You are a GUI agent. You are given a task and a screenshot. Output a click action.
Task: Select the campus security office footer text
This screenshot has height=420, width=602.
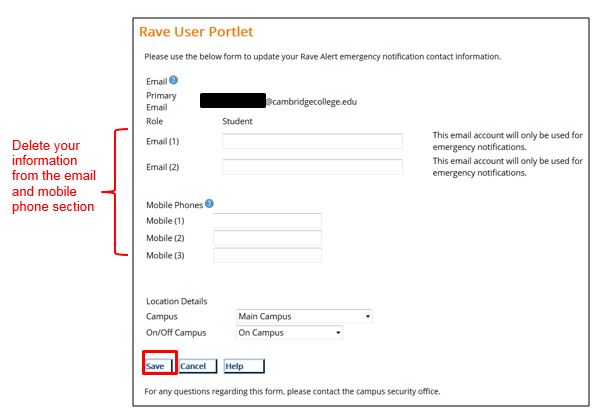click(292, 391)
